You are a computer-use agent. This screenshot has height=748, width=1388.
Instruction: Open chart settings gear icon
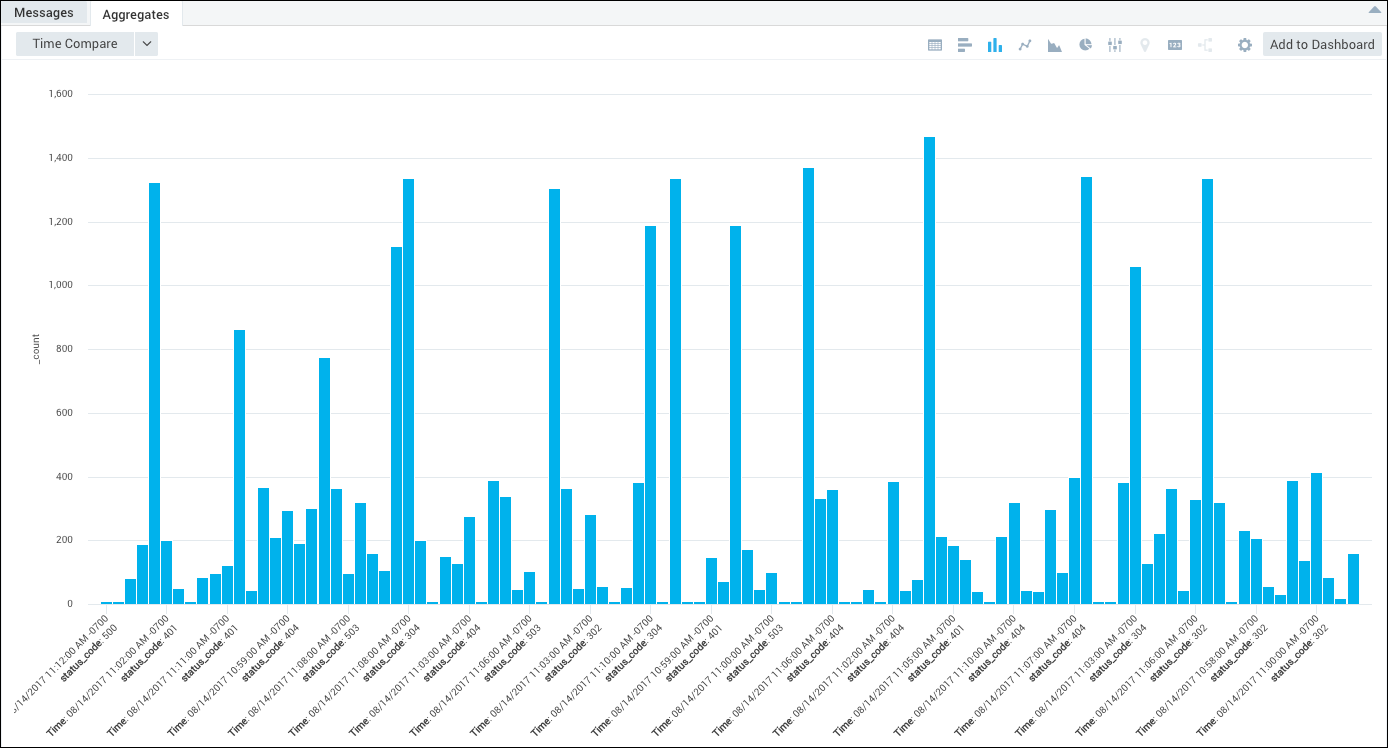click(x=1245, y=45)
